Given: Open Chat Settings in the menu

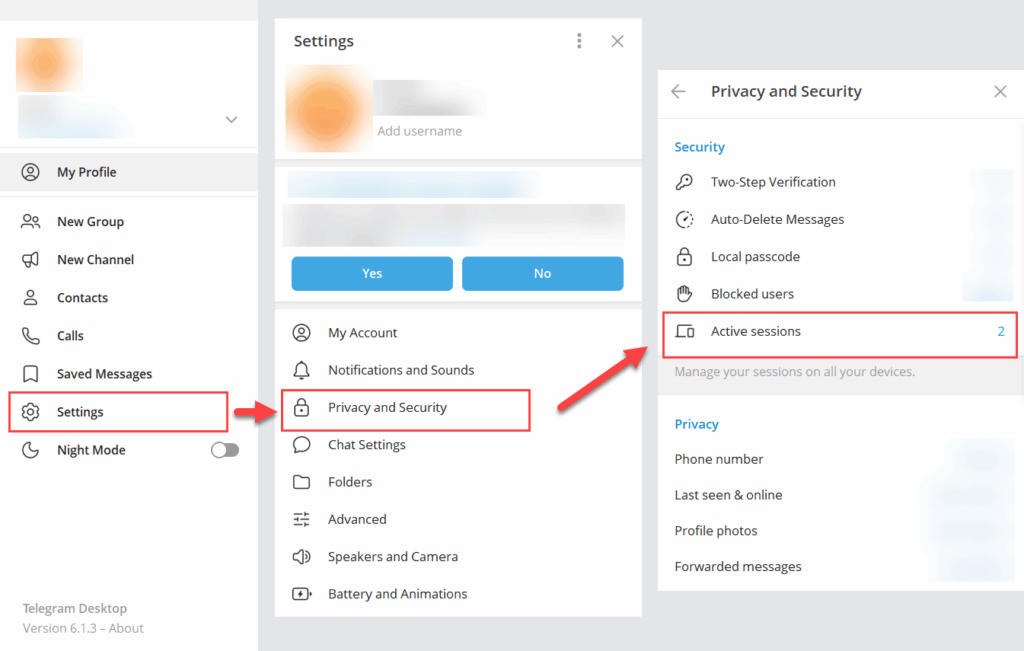Looking at the screenshot, I should (367, 445).
